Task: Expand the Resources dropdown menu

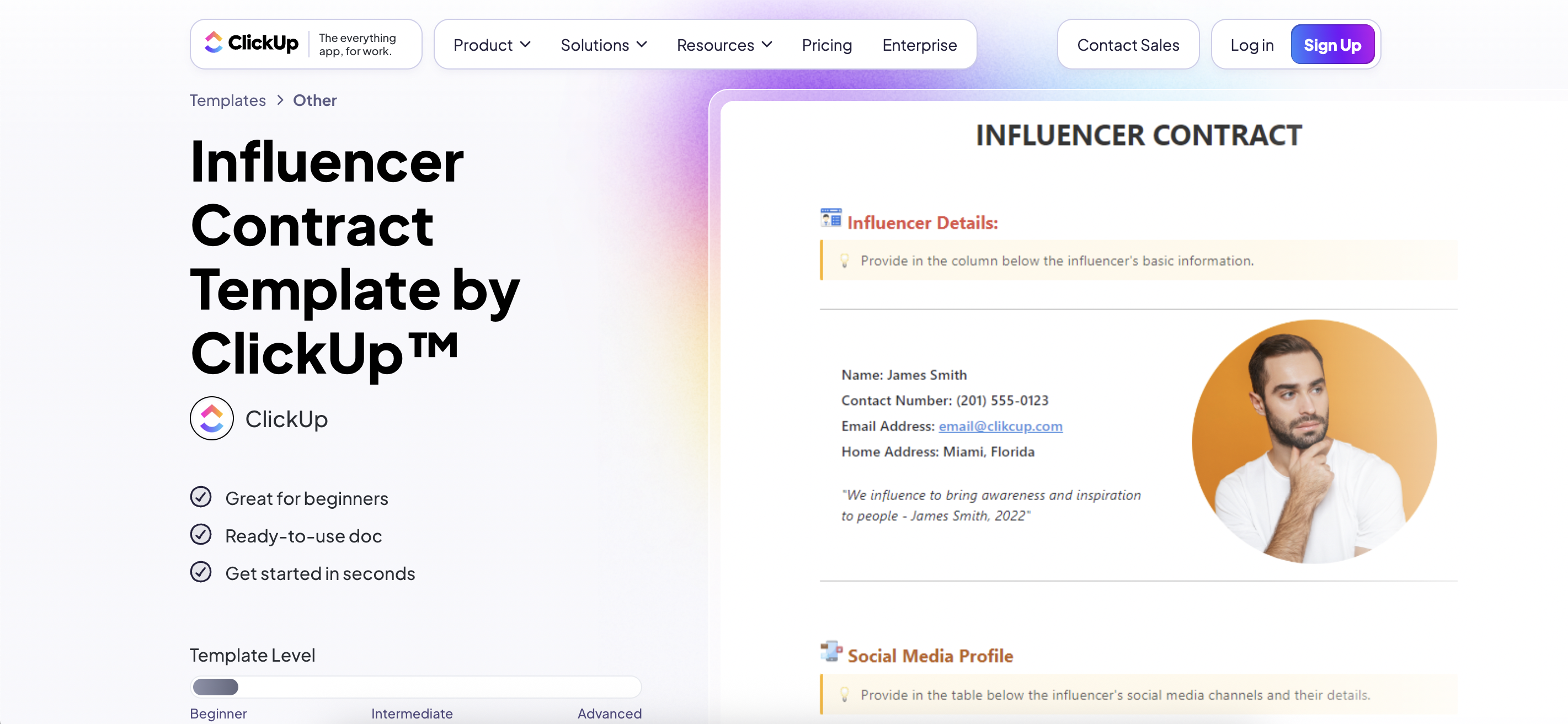Action: click(724, 45)
